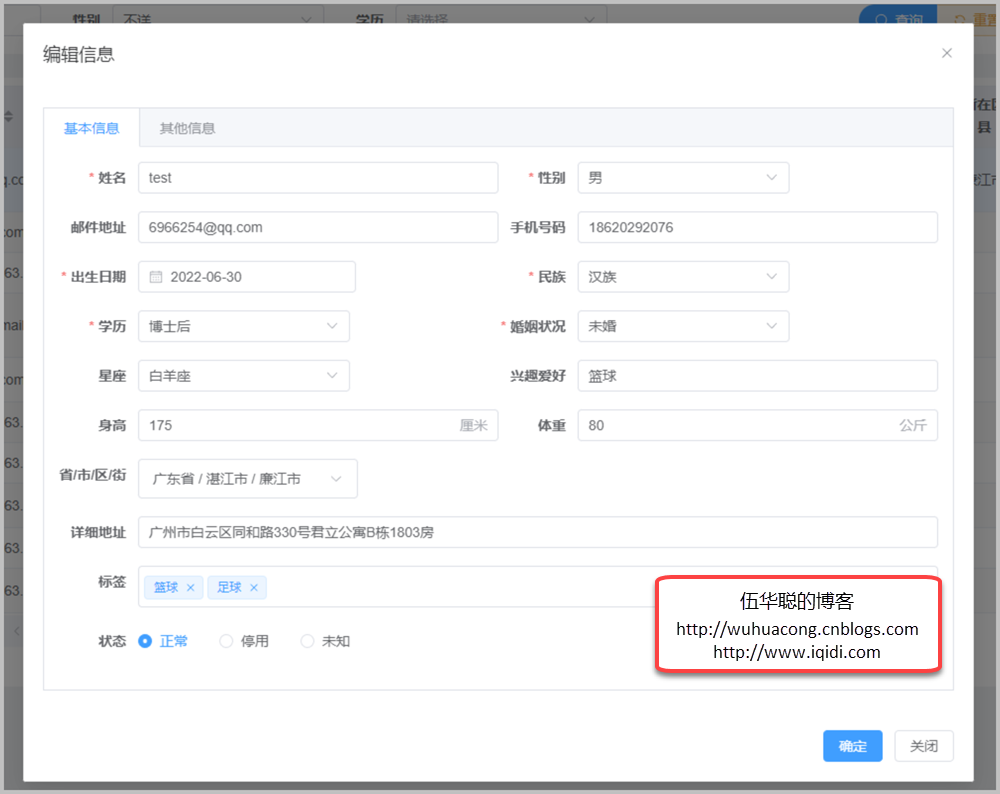Close the 编辑信息 dialog with X icon
Viewport: 1000px width, 794px height.
pyautogui.click(x=946, y=53)
